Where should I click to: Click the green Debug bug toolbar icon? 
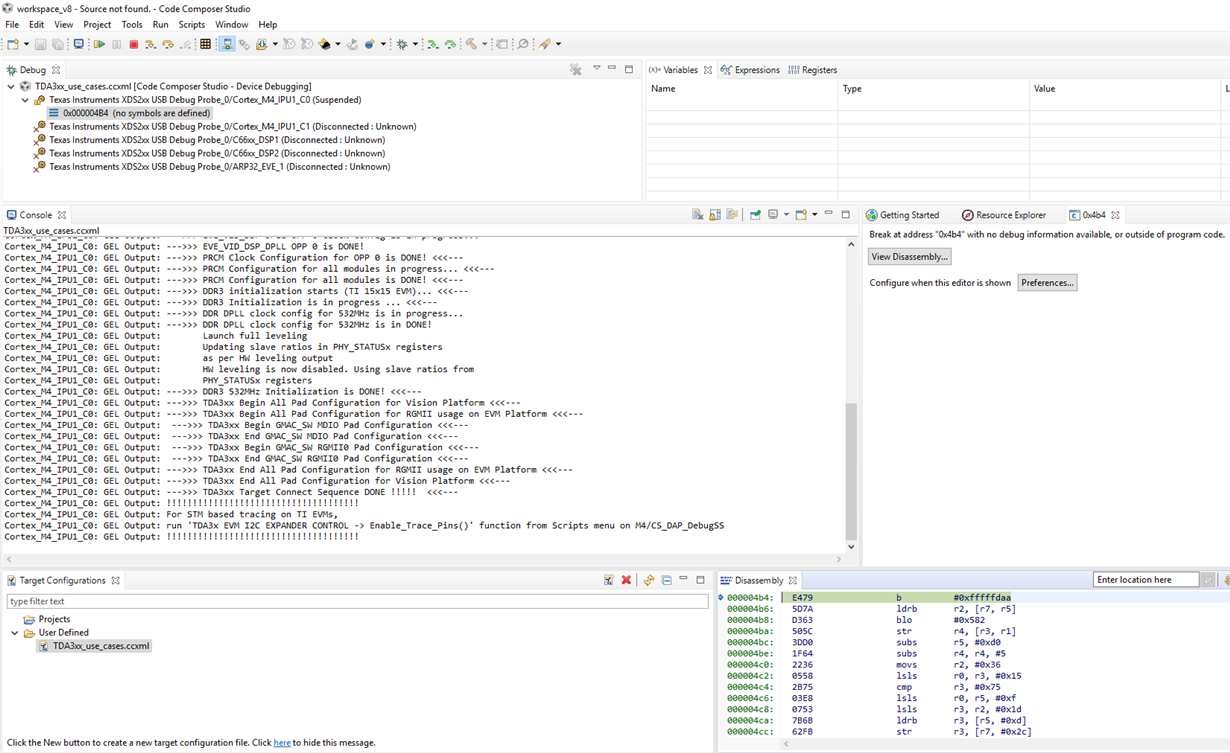pyautogui.click(x=402, y=44)
